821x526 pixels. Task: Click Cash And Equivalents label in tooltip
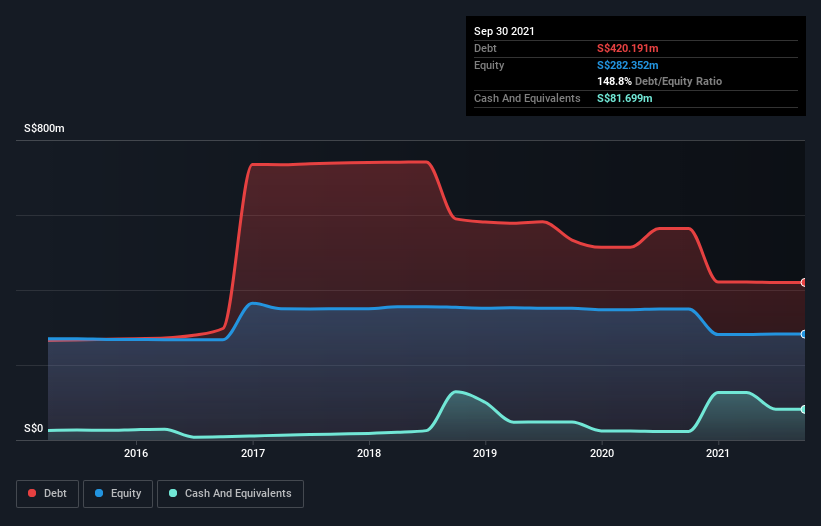[527, 98]
